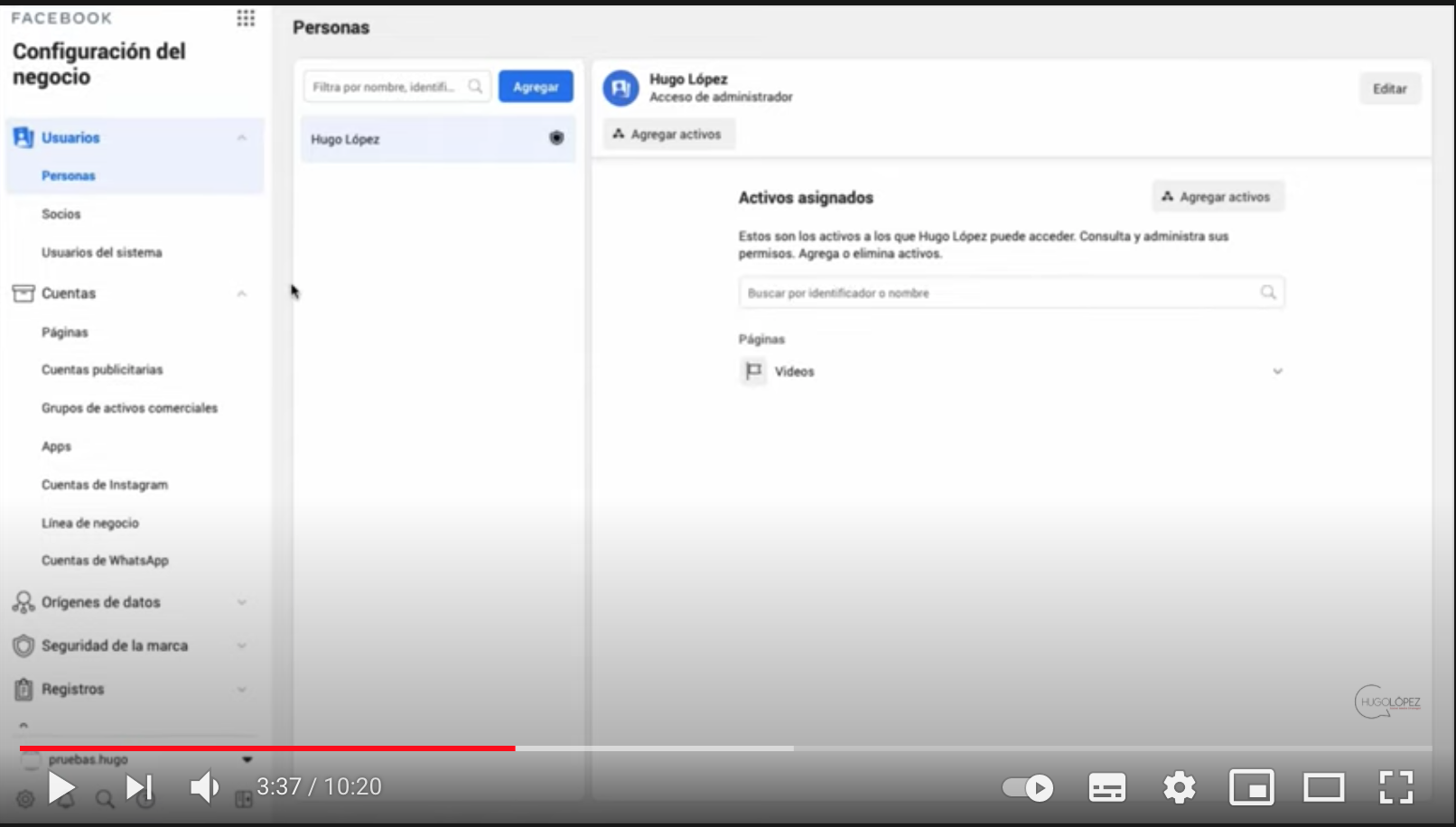The height and width of the screenshot is (827, 1456).
Task: Toggle the autoplay switch
Action: click(1027, 788)
